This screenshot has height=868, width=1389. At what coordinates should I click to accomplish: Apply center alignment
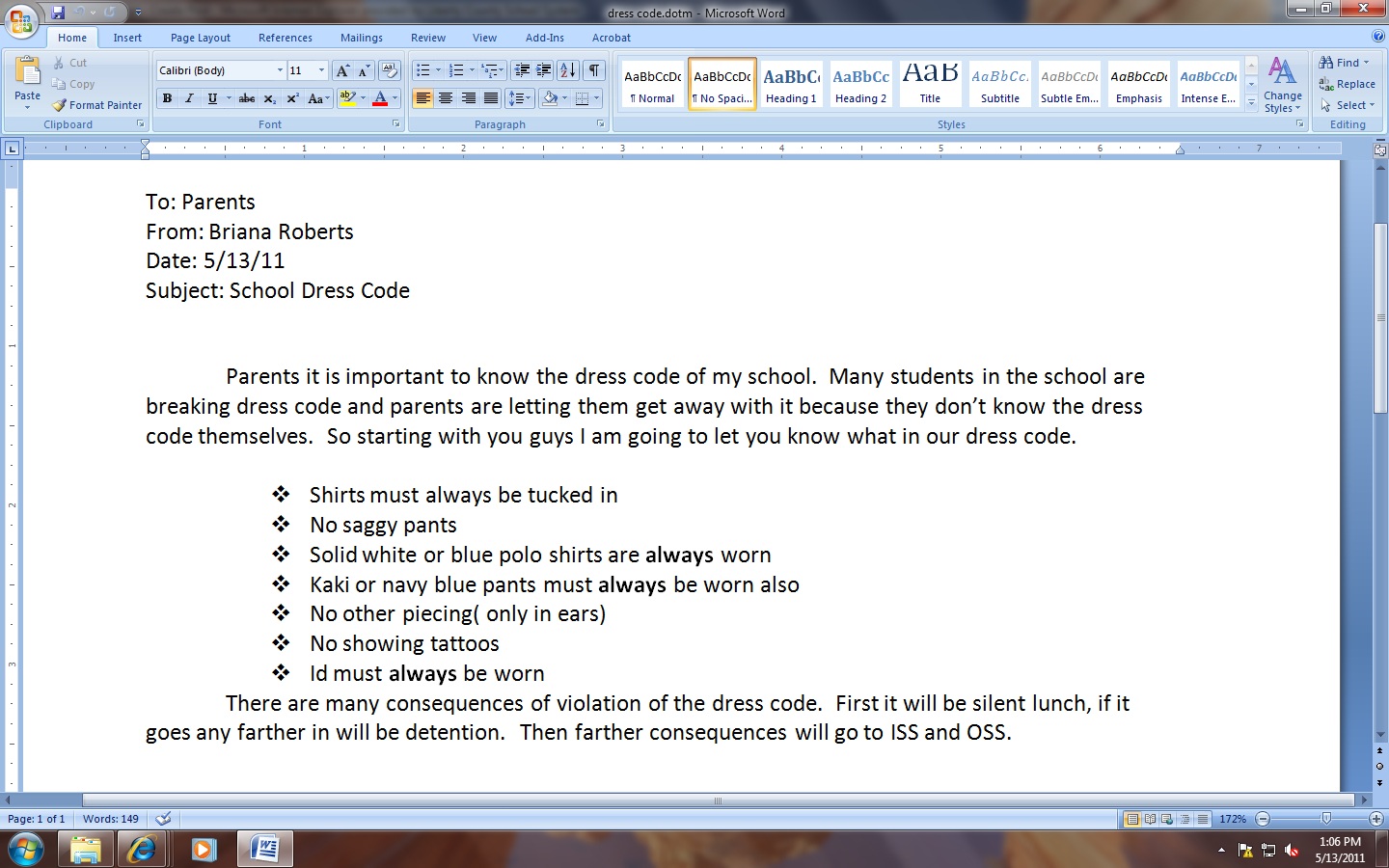(446, 97)
